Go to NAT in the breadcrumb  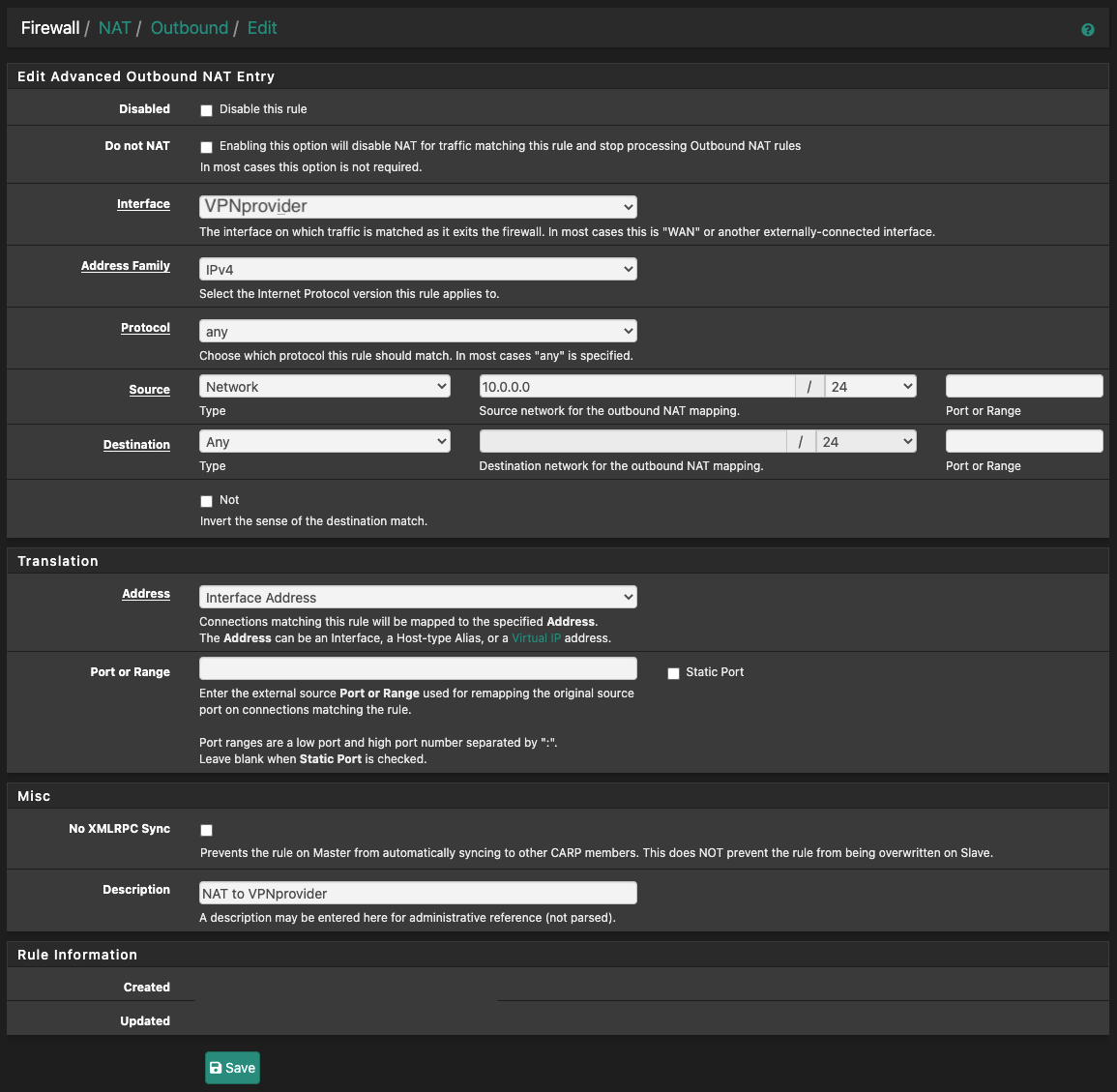tap(114, 28)
